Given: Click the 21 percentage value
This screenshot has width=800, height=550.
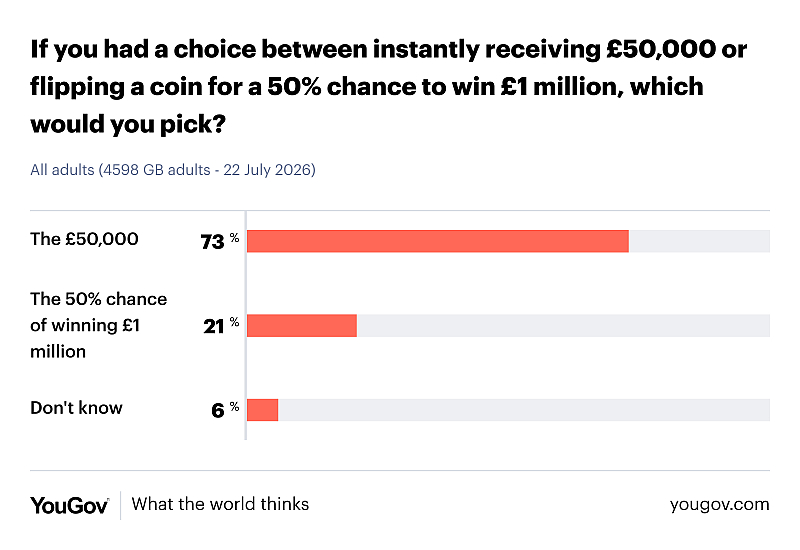Looking at the screenshot, I should (214, 327).
